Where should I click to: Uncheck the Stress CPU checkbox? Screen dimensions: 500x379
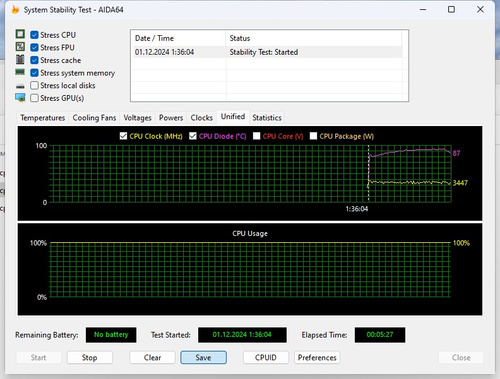34,35
